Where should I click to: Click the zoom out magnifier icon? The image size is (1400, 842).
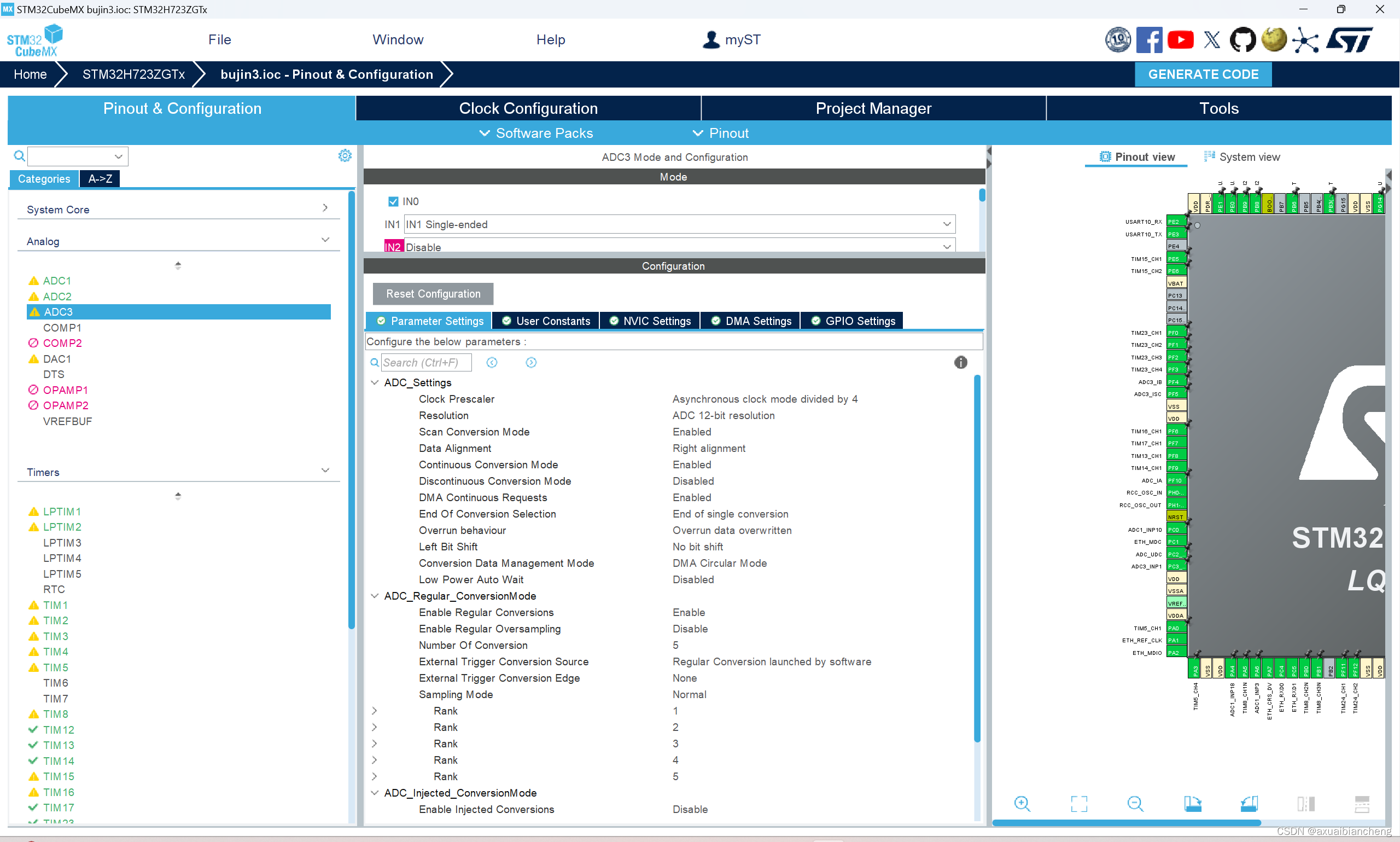[1135, 803]
